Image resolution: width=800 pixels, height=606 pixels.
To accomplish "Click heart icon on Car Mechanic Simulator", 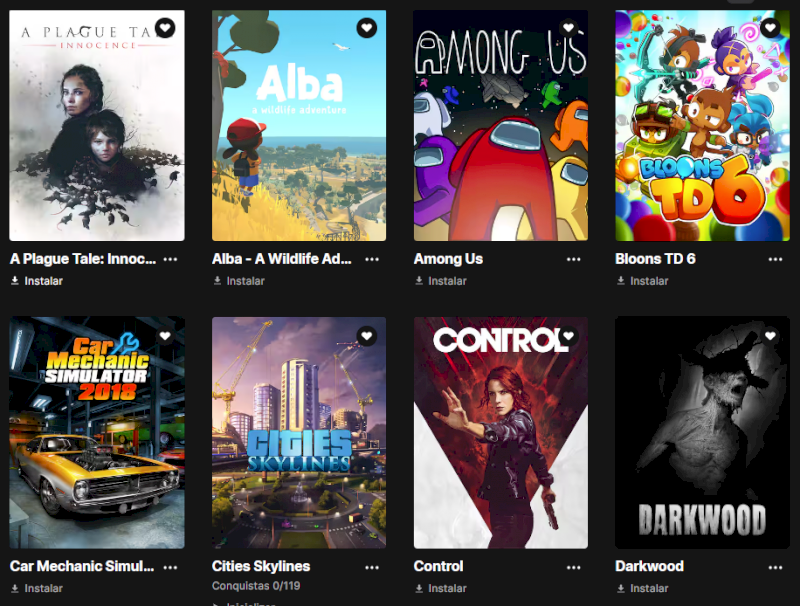I will click(x=165, y=336).
